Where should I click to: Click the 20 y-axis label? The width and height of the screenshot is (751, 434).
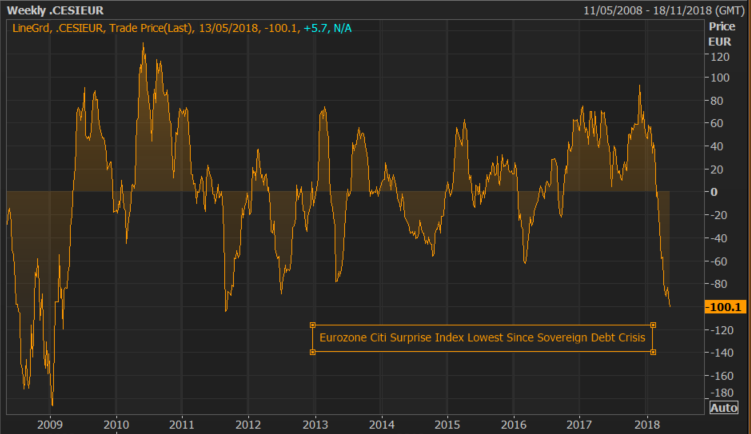(x=717, y=169)
